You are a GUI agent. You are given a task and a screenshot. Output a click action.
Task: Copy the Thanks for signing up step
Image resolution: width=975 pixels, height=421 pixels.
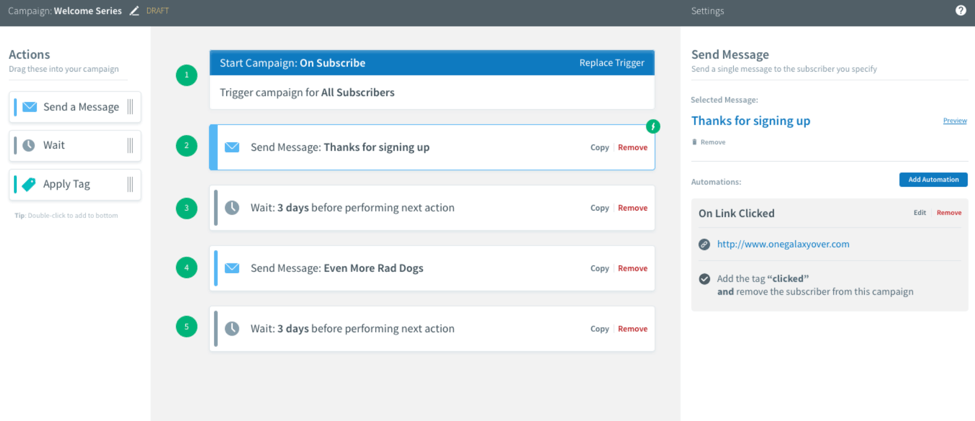(599, 147)
